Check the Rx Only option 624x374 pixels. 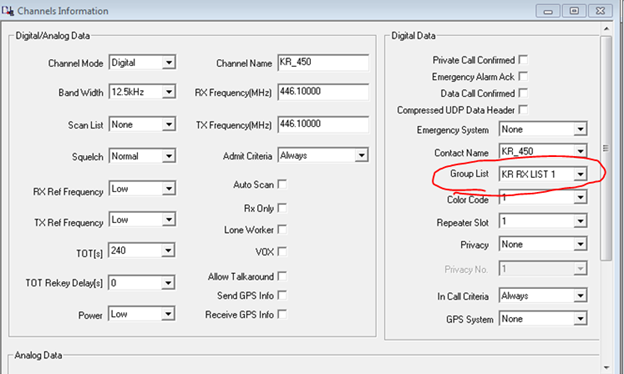click(282, 208)
